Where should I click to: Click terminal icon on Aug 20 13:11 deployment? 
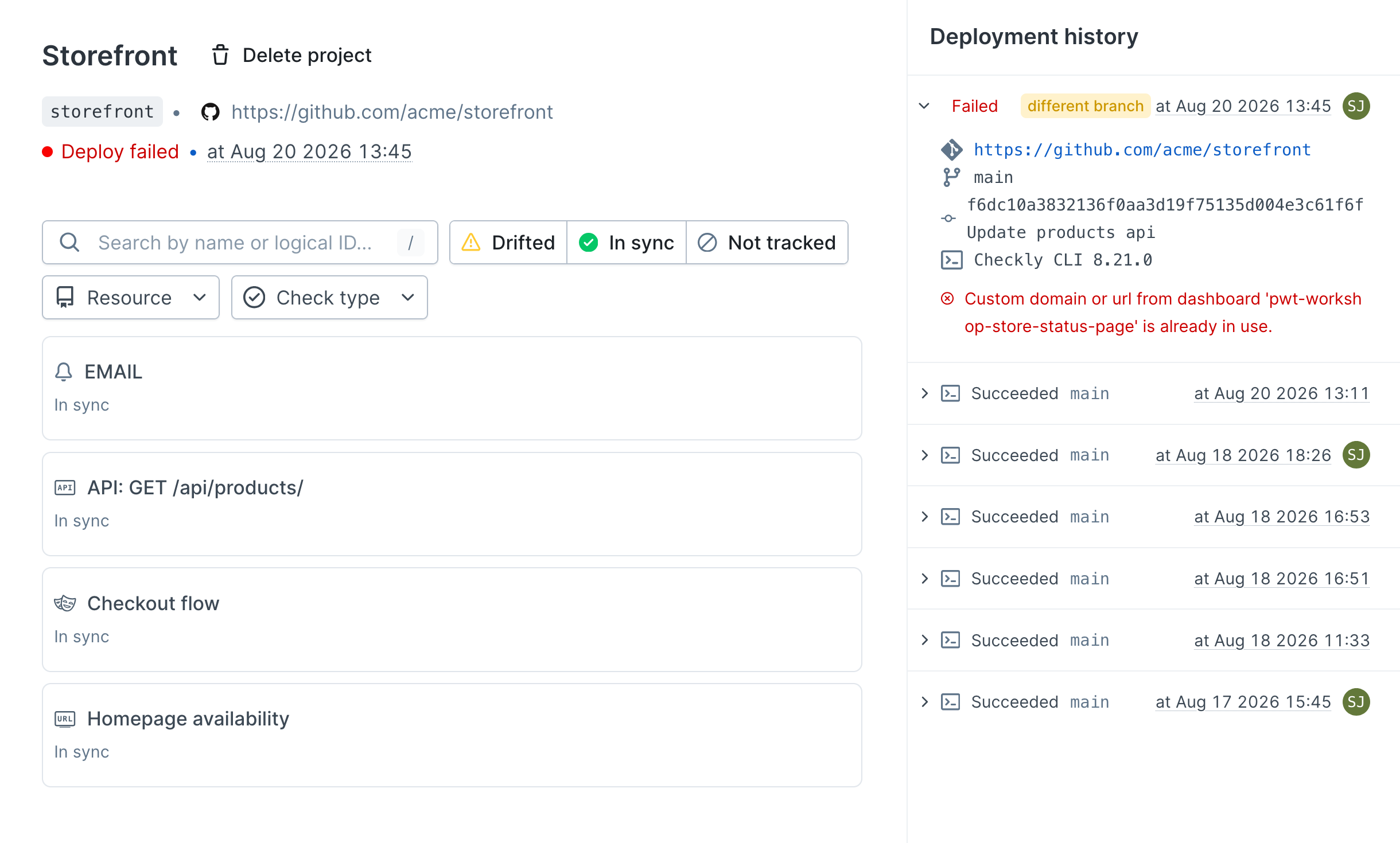pyautogui.click(x=950, y=393)
